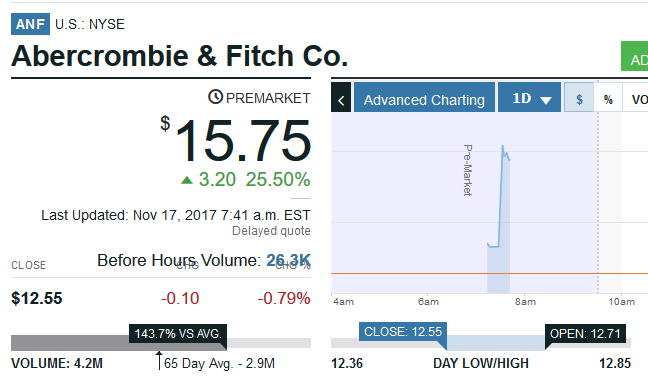The image size is (648, 387).
Task: Click the Day Low/High range bar
Action: 481,343
